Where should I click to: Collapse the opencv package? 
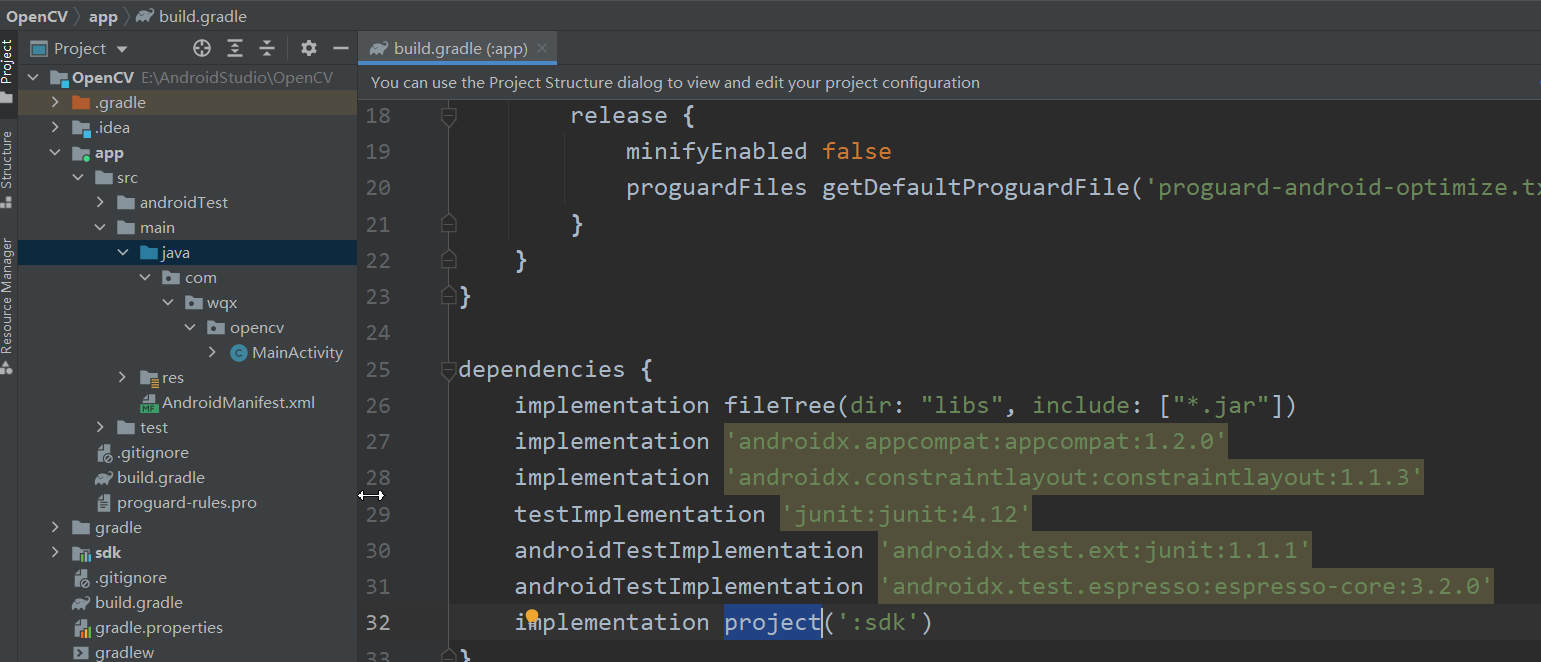pos(190,328)
